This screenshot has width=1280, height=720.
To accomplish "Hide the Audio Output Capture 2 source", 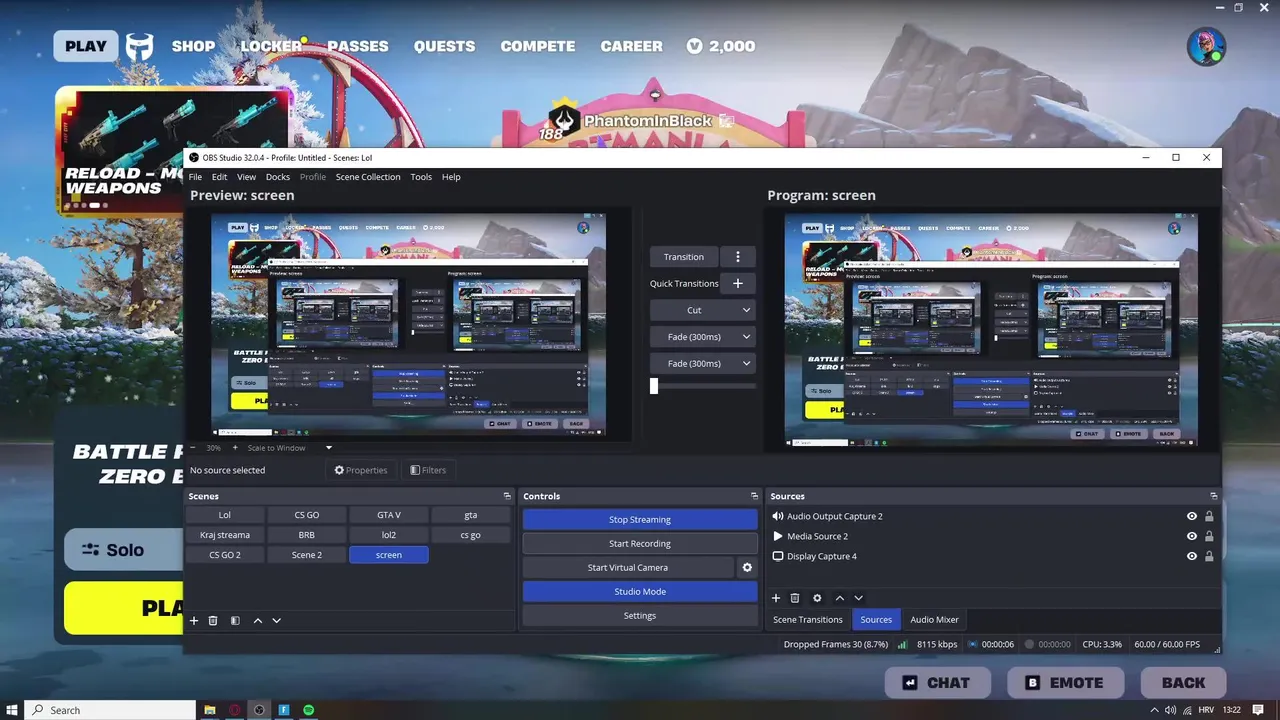I will [1192, 517].
